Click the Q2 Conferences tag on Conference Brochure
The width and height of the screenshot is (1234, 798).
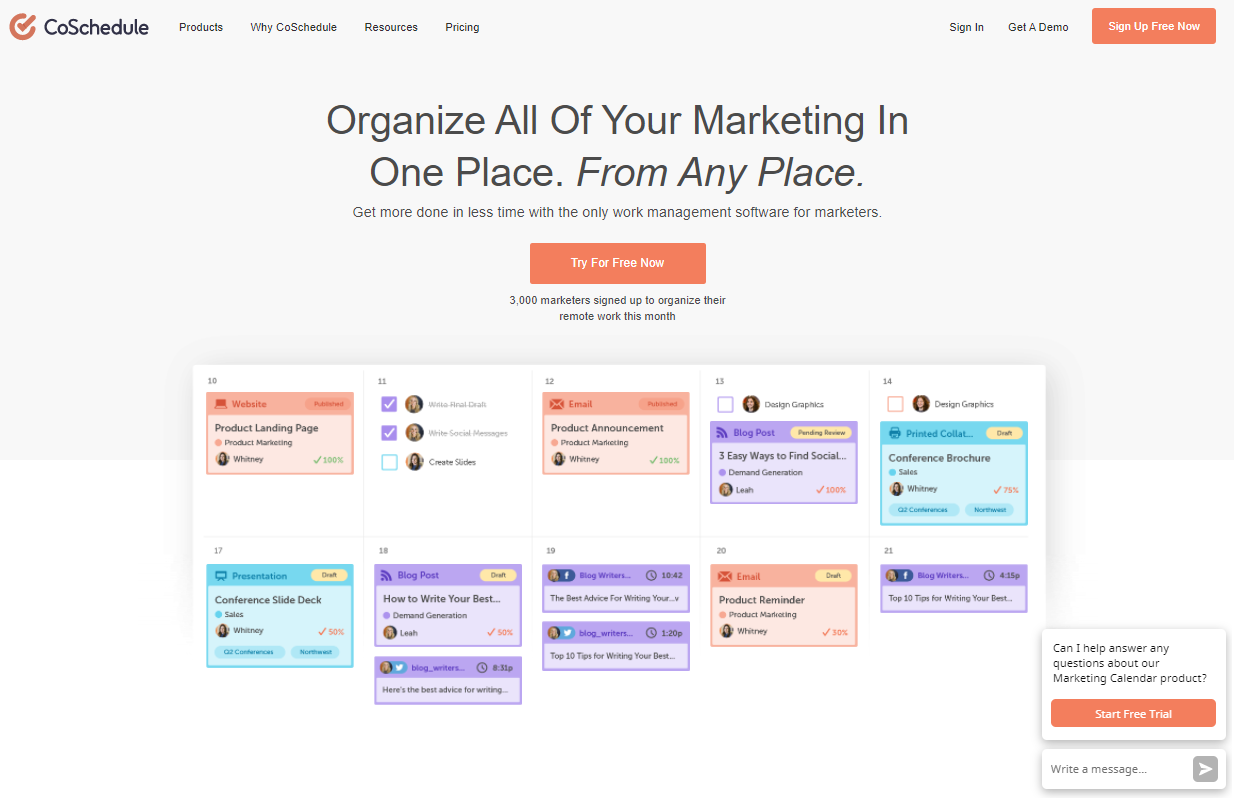[x=923, y=510]
